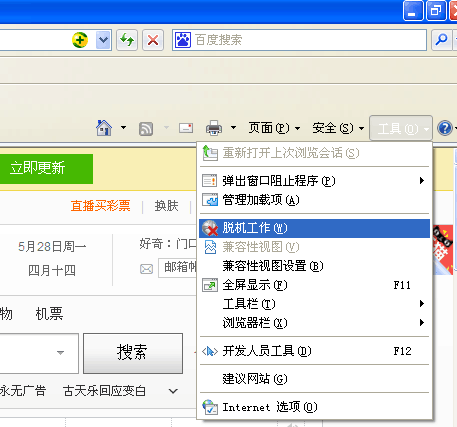
Task: Choose 管理加载项(A) menu entry
Action: pyautogui.click(x=314, y=200)
